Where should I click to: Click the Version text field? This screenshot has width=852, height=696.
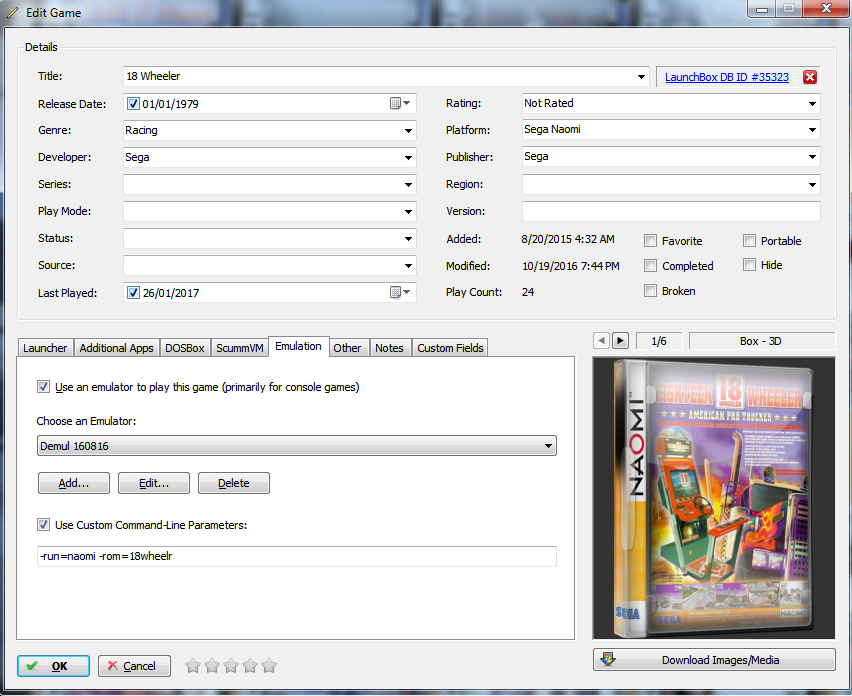click(671, 211)
